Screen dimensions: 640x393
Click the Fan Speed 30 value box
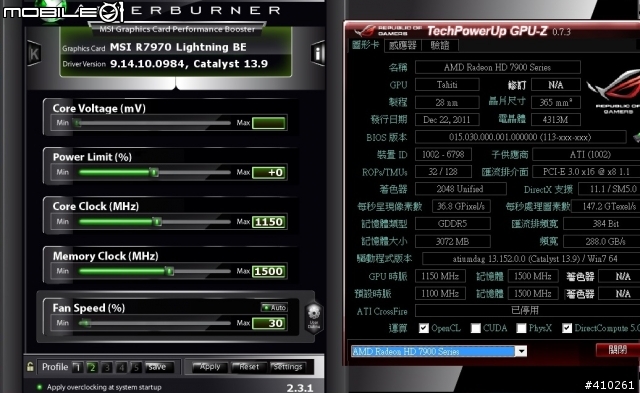tap(269, 323)
